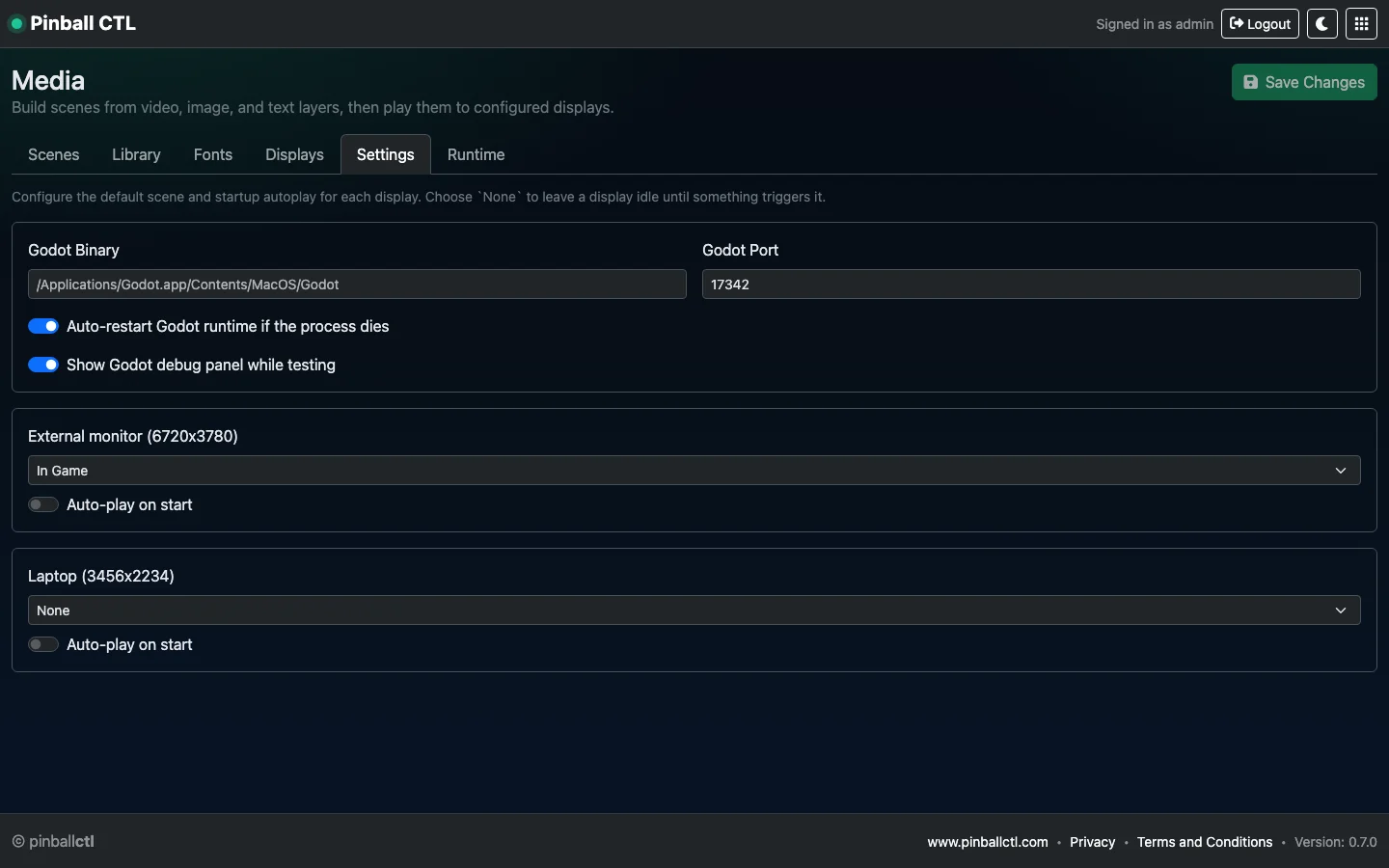Image resolution: width=1389 pixels, height=868 pixels.
Task: Click the Godot Binary path field
Action: [x=357, y=285]
